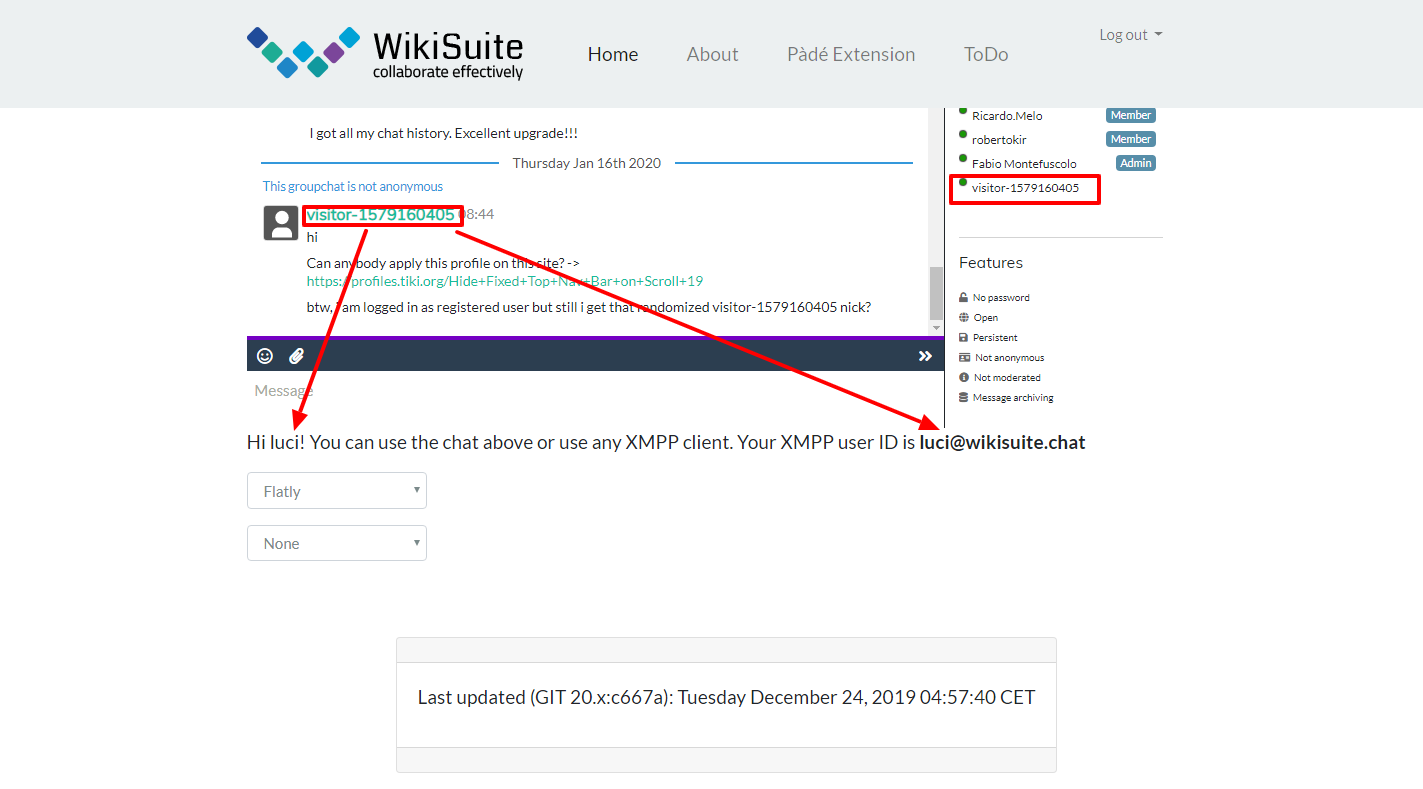Open the profiles.tiki.org link in chat
1423x789 pixels.
[505, 281]
